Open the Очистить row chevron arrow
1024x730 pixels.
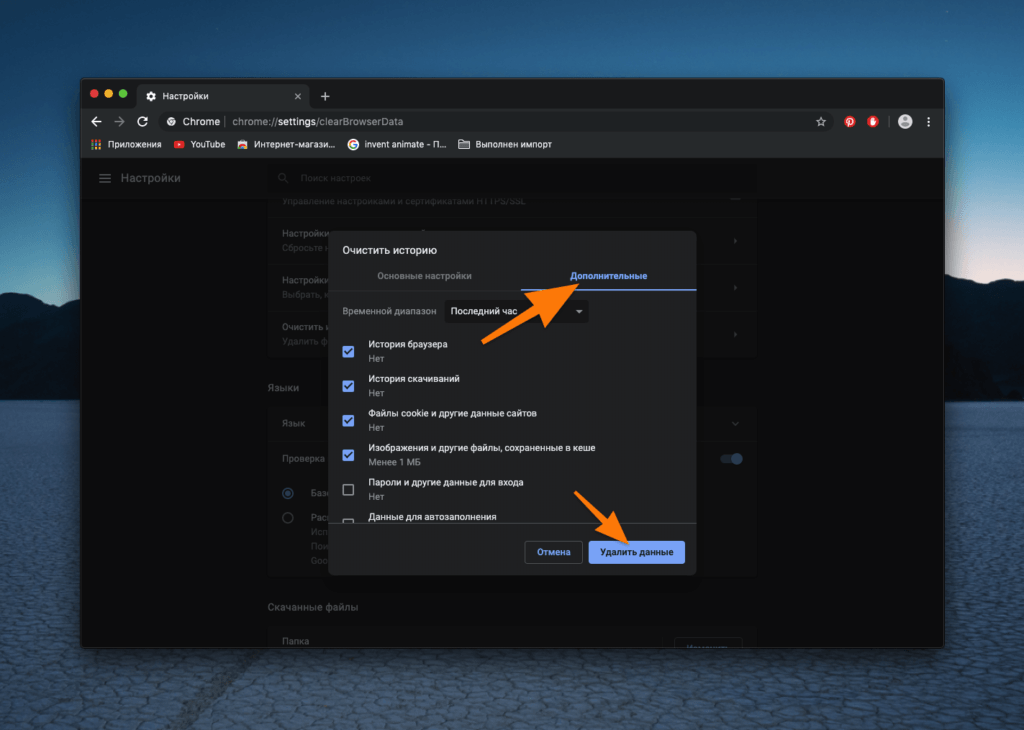coord(735,334)
